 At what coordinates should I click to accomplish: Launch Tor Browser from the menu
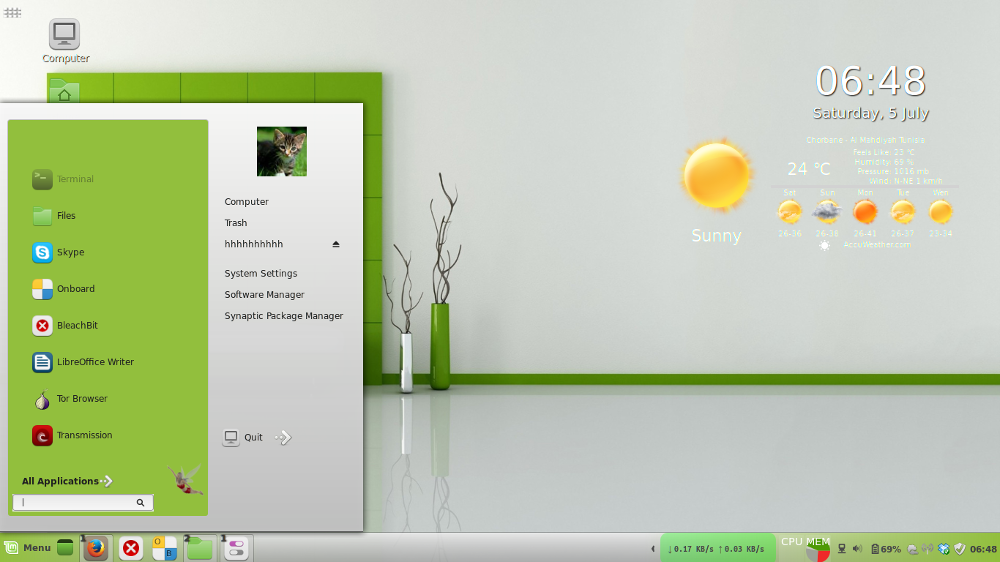(70, 399)
